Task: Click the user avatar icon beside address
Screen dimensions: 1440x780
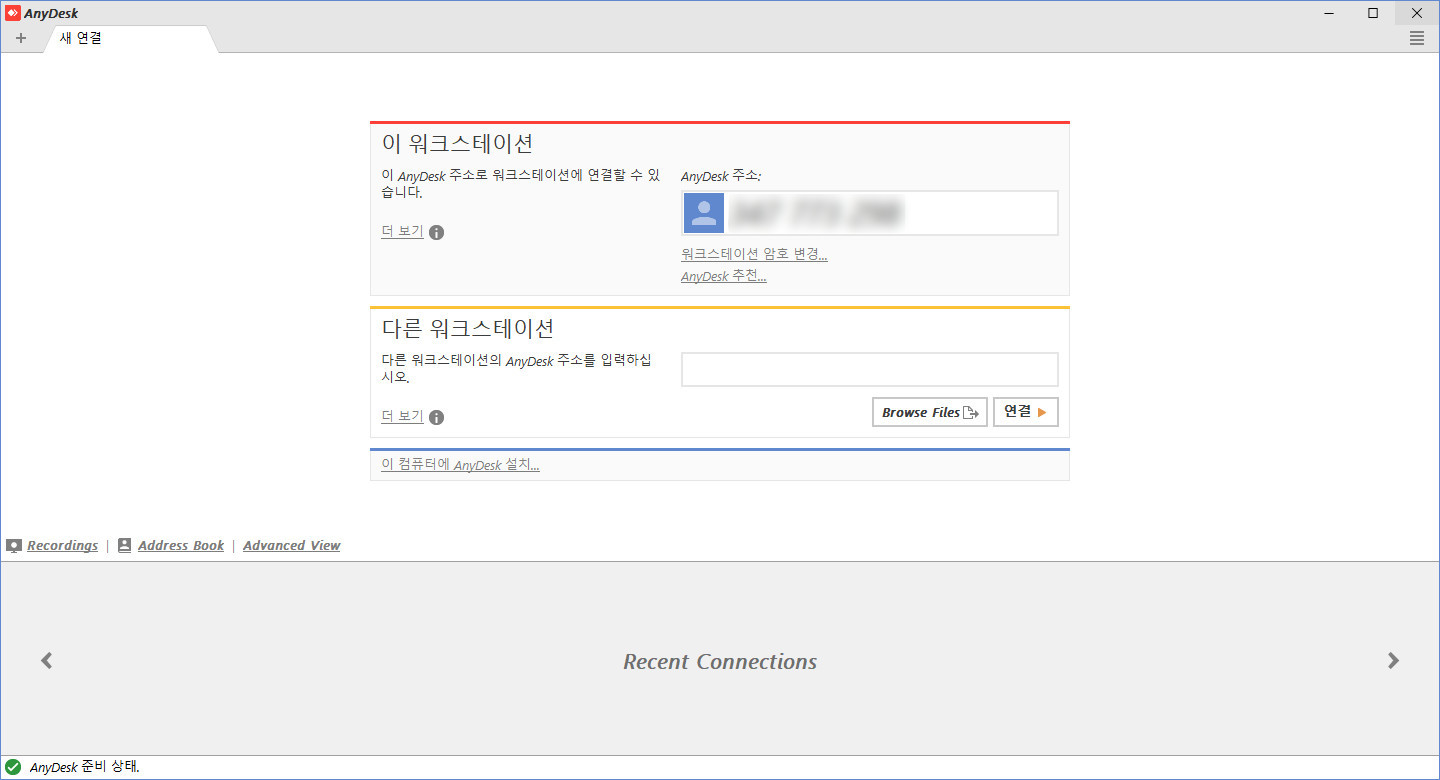Action: (x=704, y=213)
